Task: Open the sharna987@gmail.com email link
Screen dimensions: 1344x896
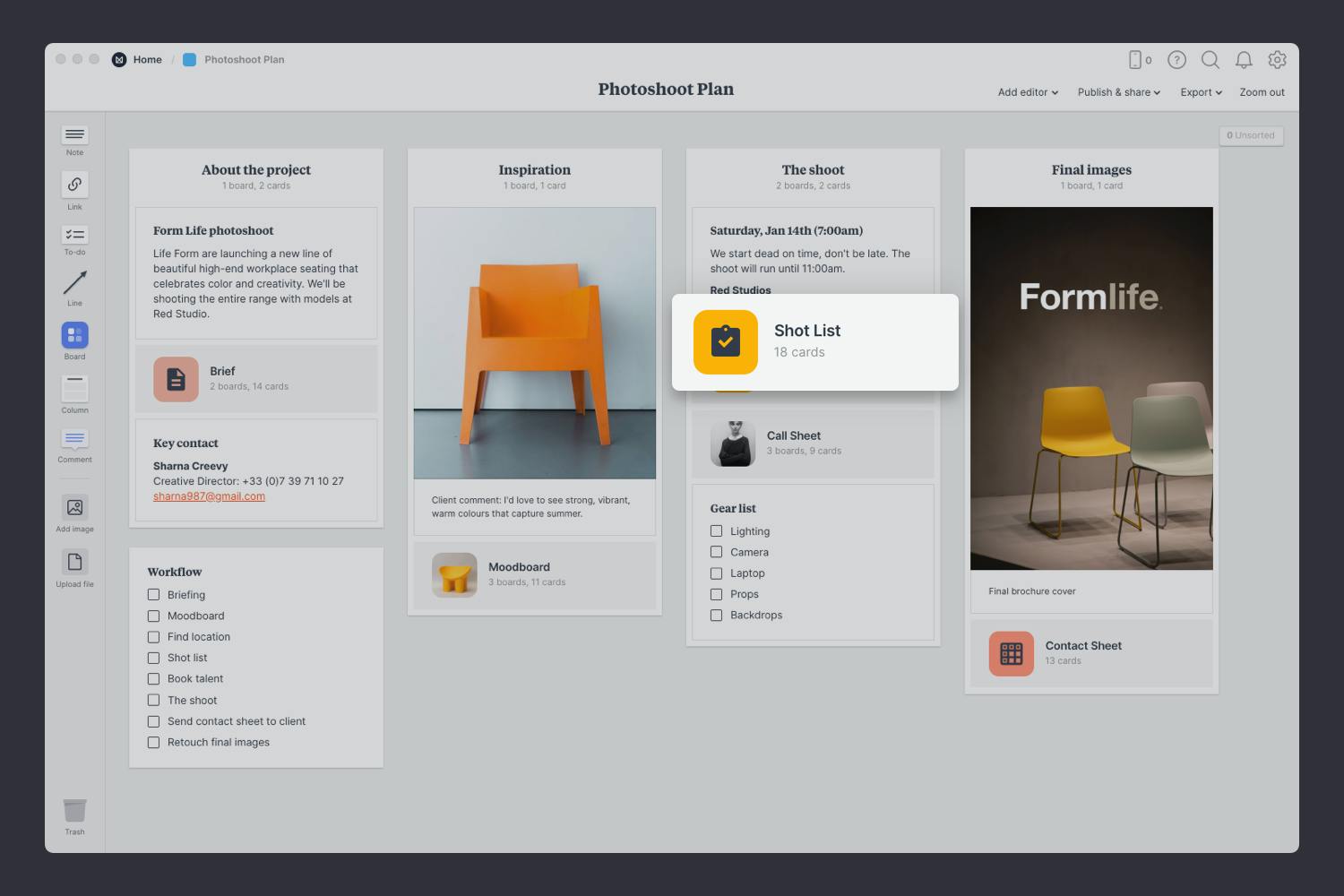Action: tap(209, 496)
